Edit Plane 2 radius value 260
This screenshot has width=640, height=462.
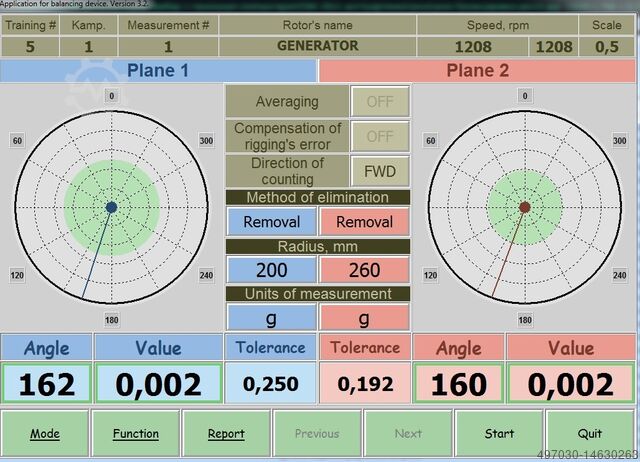363,270
